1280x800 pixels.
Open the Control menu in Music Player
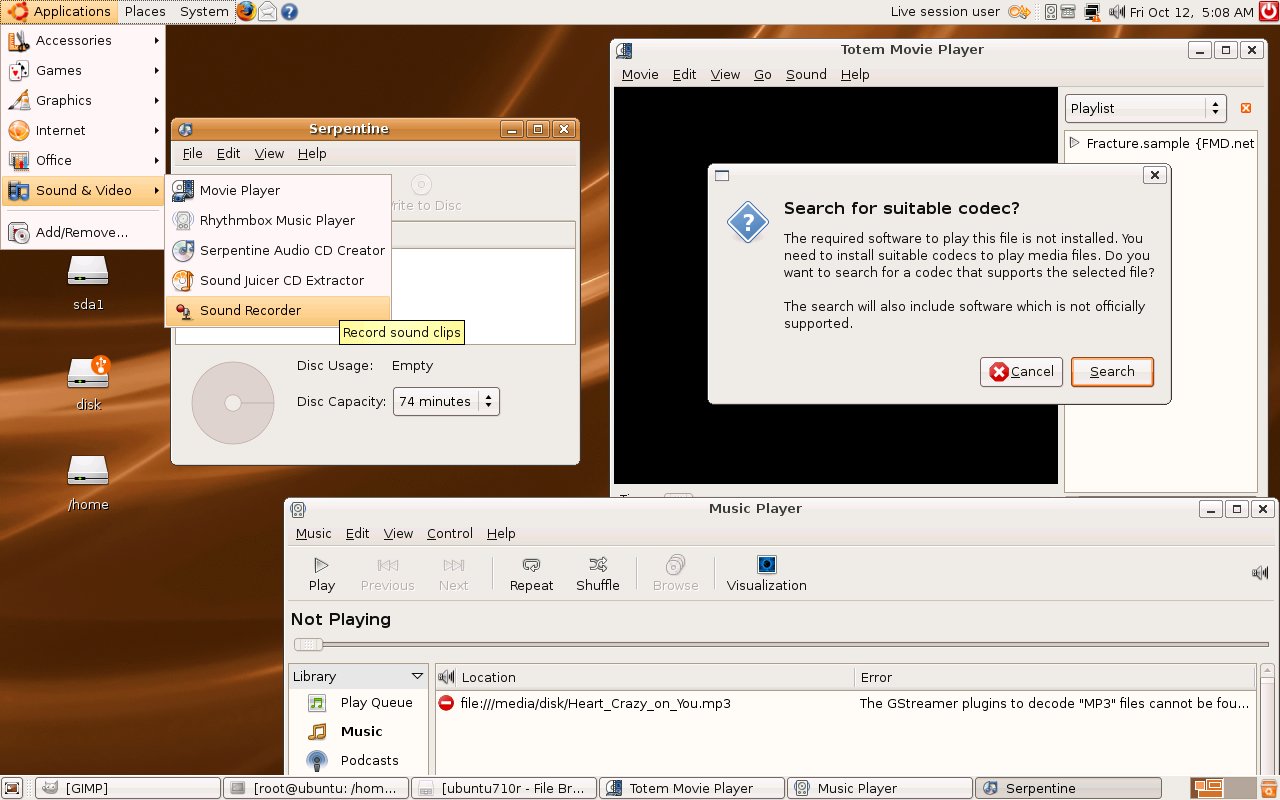(450, 533)
